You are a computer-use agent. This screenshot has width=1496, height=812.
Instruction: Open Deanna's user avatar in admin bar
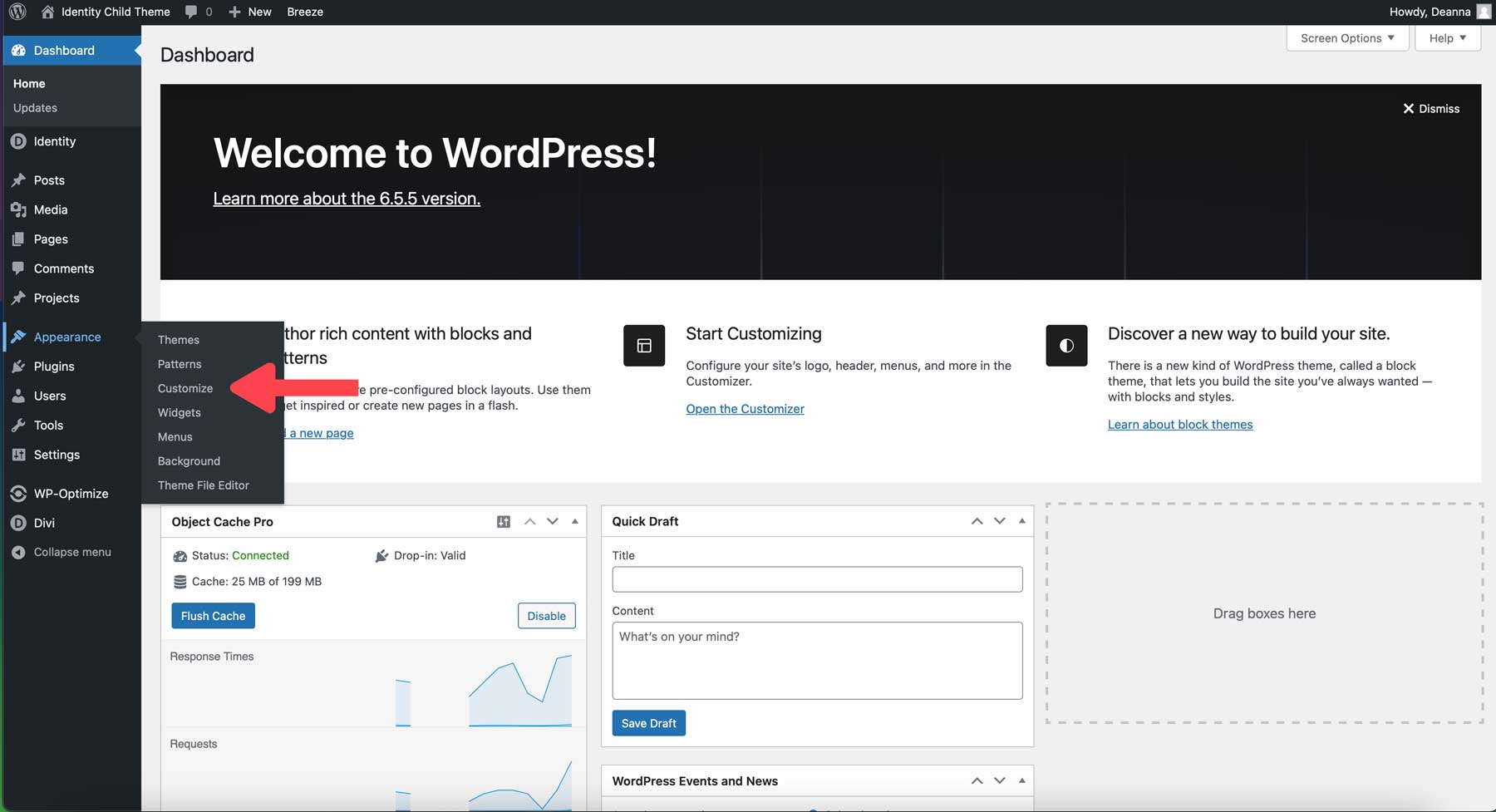click(1484, 12)
